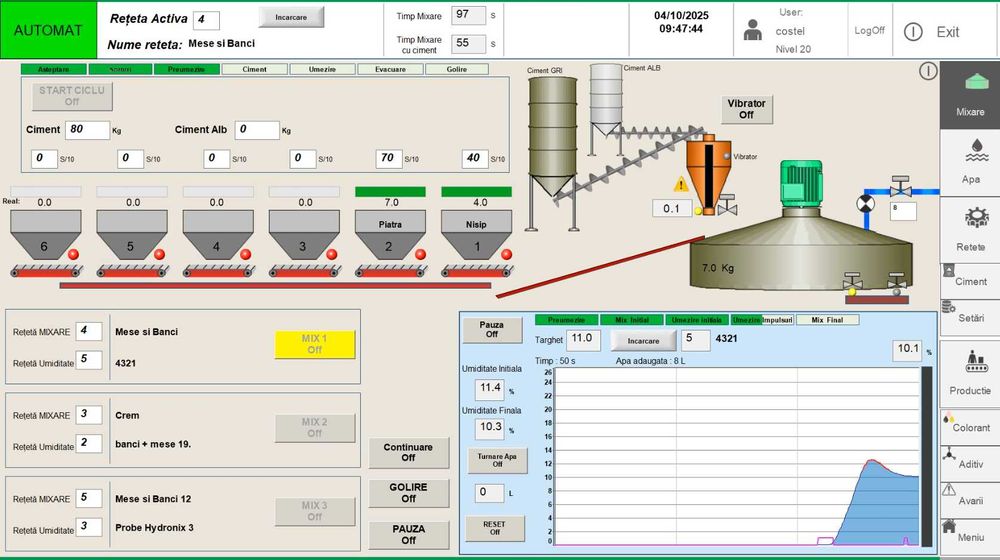Screen dimensions: 1000x560
Task: Click the Nisip green level bar
Action: click(x=476, y=191)
